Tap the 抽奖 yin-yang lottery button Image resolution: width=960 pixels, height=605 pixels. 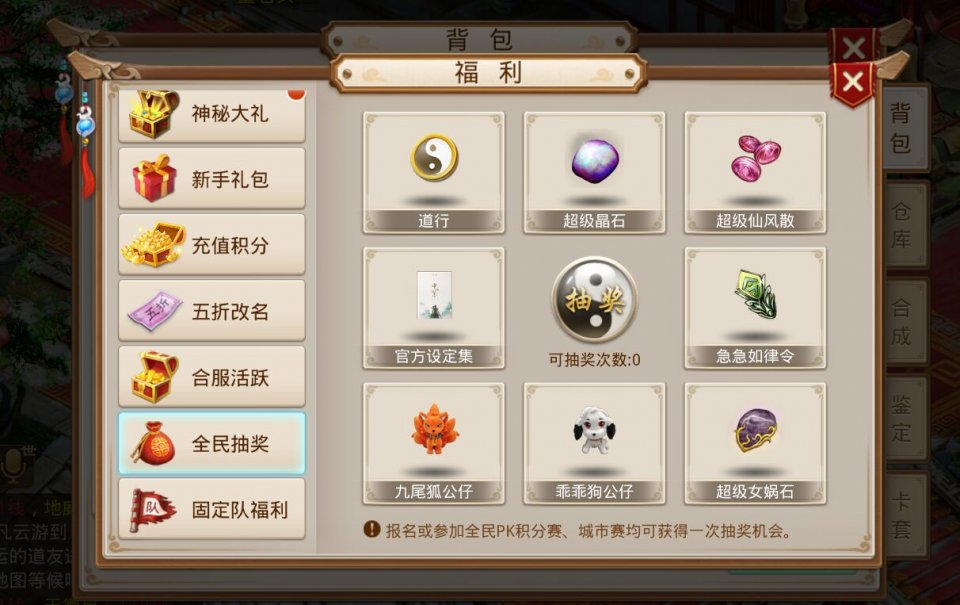(594, 299)
